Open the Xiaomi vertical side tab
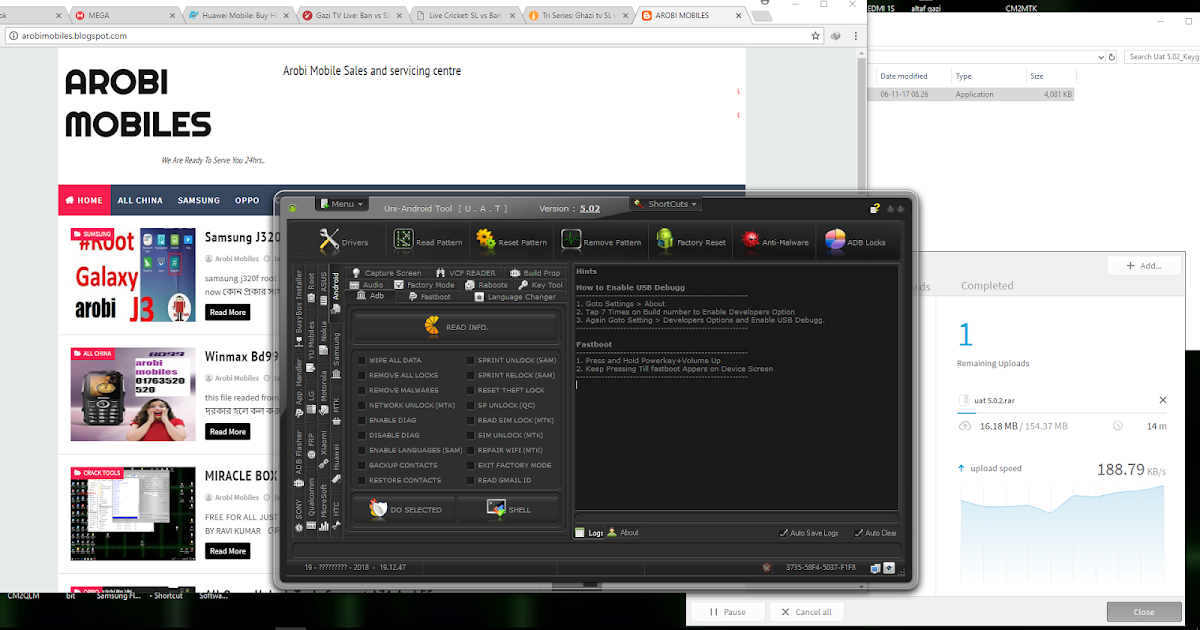The width and height of the screenshot is (1200, 630). click(324, 450)
